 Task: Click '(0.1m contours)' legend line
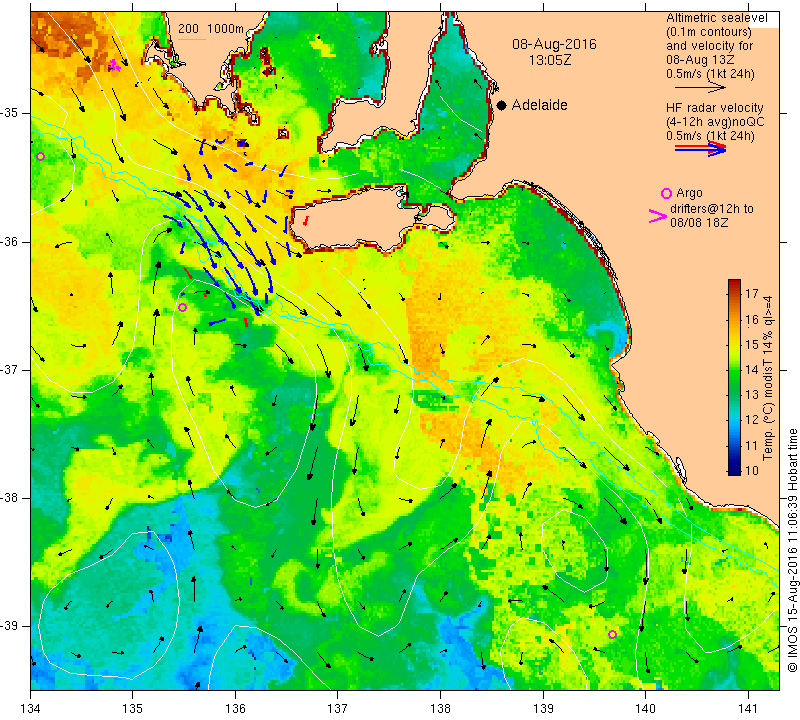(708, 32)
